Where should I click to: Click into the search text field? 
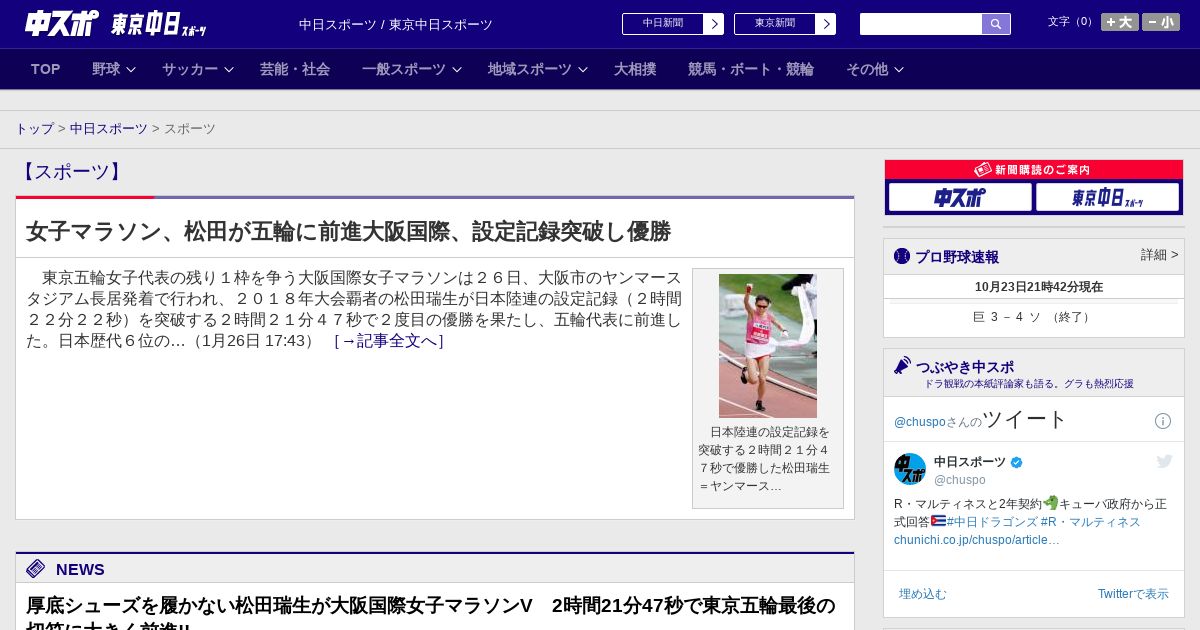[920, 24]
